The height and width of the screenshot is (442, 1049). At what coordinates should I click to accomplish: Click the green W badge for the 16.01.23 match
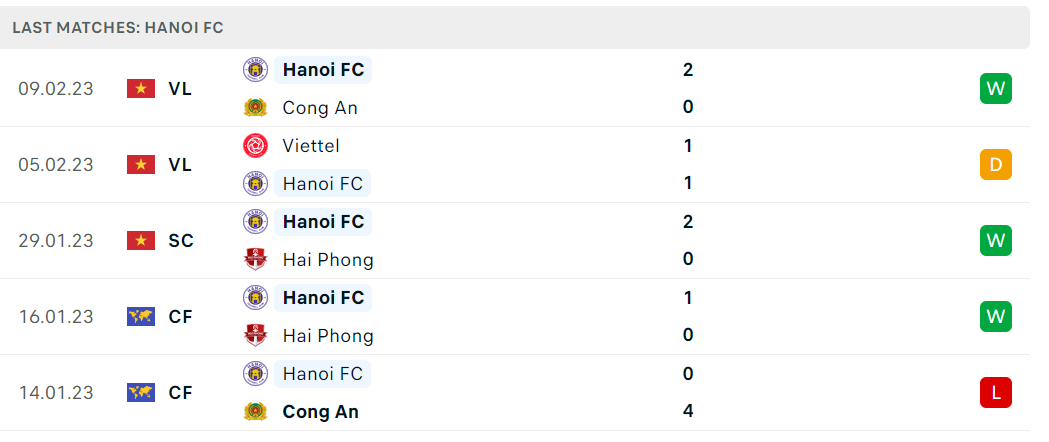click(x=995, y=316)
